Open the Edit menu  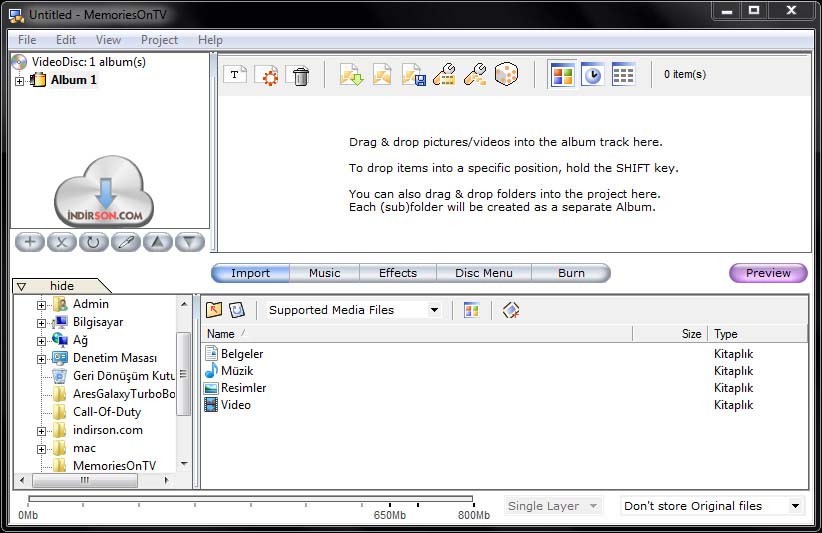coord(66,40)
